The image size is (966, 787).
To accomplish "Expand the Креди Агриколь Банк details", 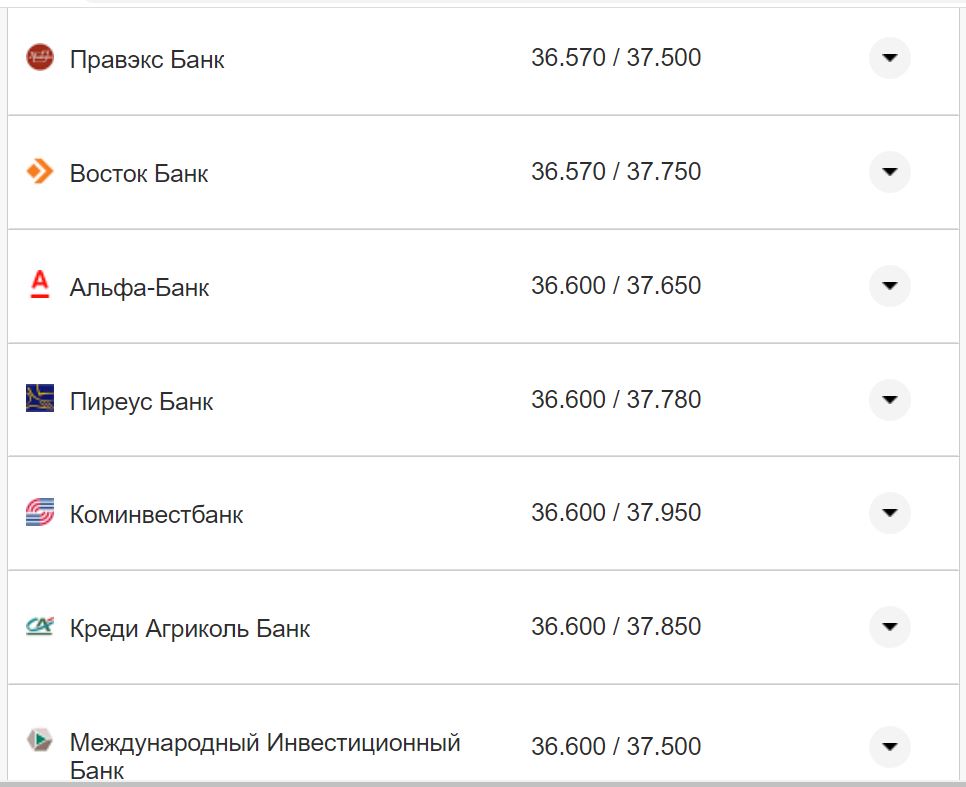I will (x=888, y=628).
